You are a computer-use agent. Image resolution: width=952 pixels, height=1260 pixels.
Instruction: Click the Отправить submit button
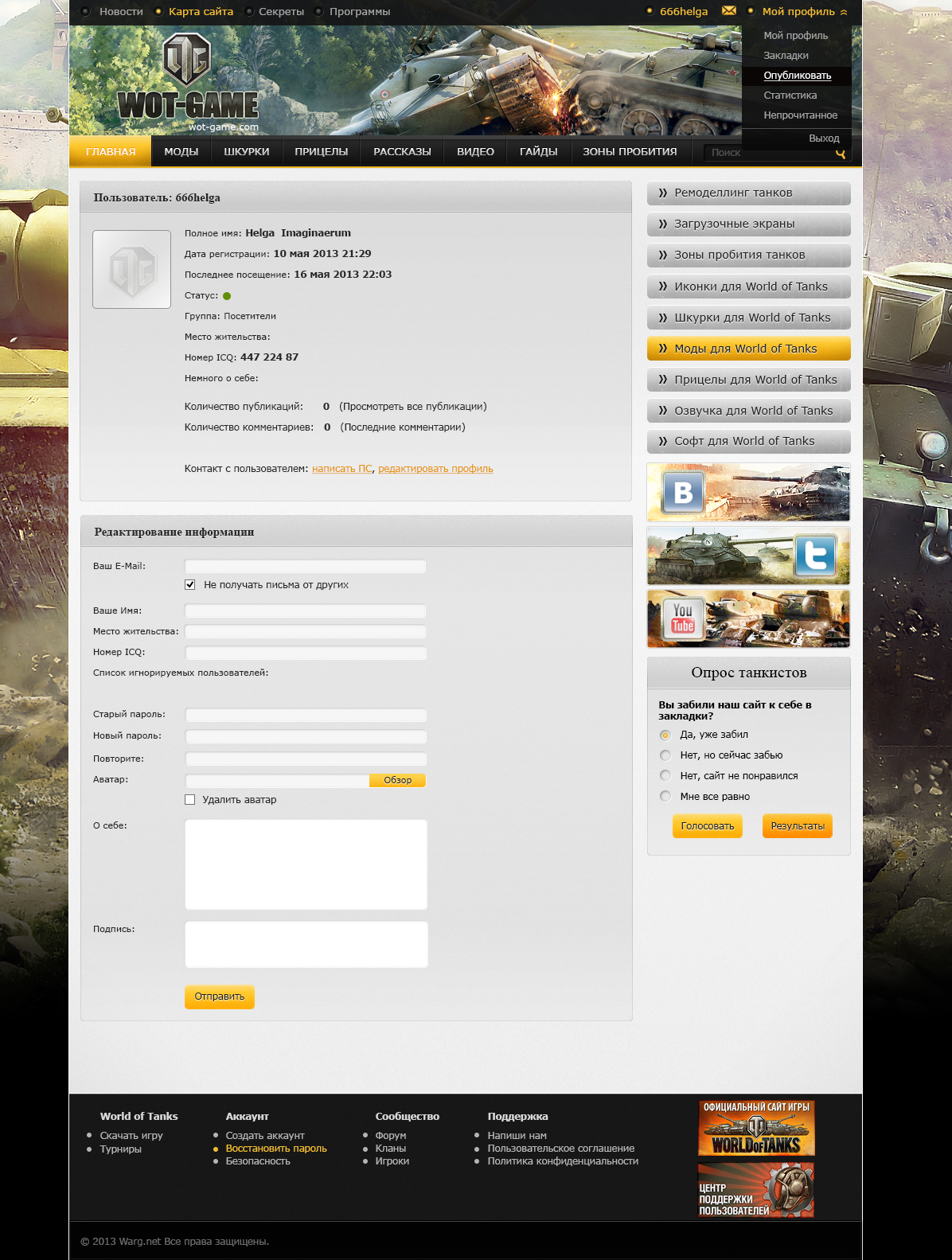point(220,997)
